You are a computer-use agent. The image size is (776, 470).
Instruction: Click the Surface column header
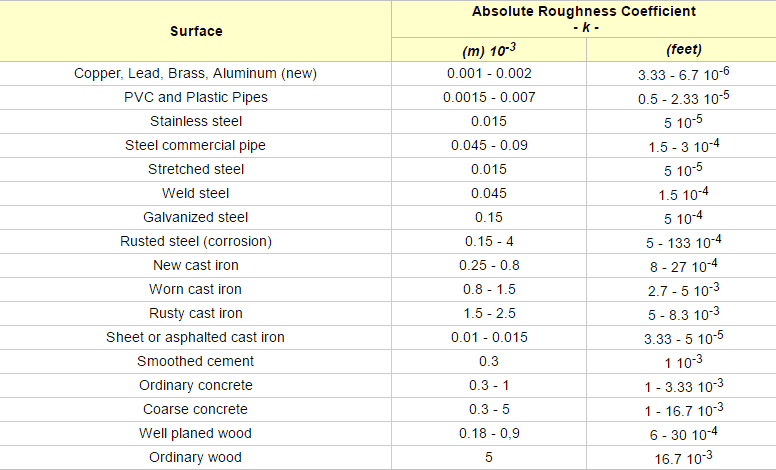click(195, 31)
